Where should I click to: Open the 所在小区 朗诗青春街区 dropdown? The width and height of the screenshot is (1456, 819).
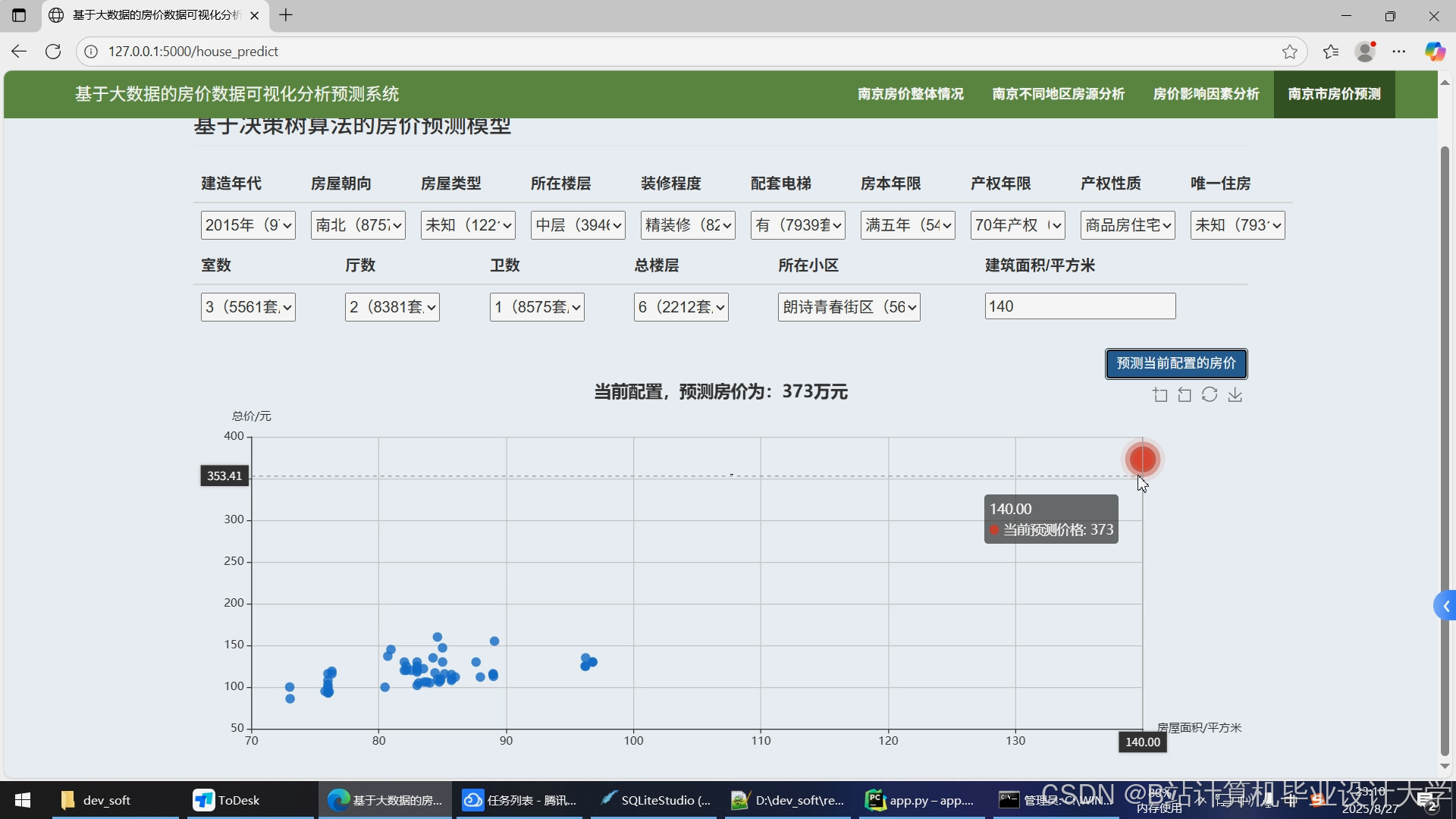click(x=849, y=307)
